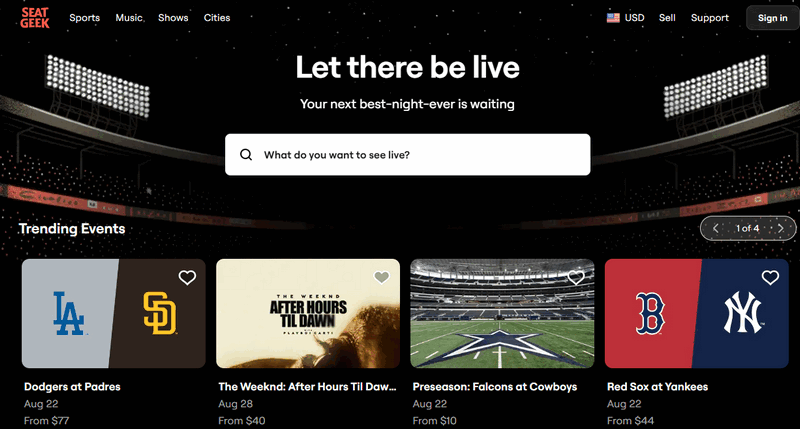Favorite the Dodgers at Padres event

click(187, 277)
